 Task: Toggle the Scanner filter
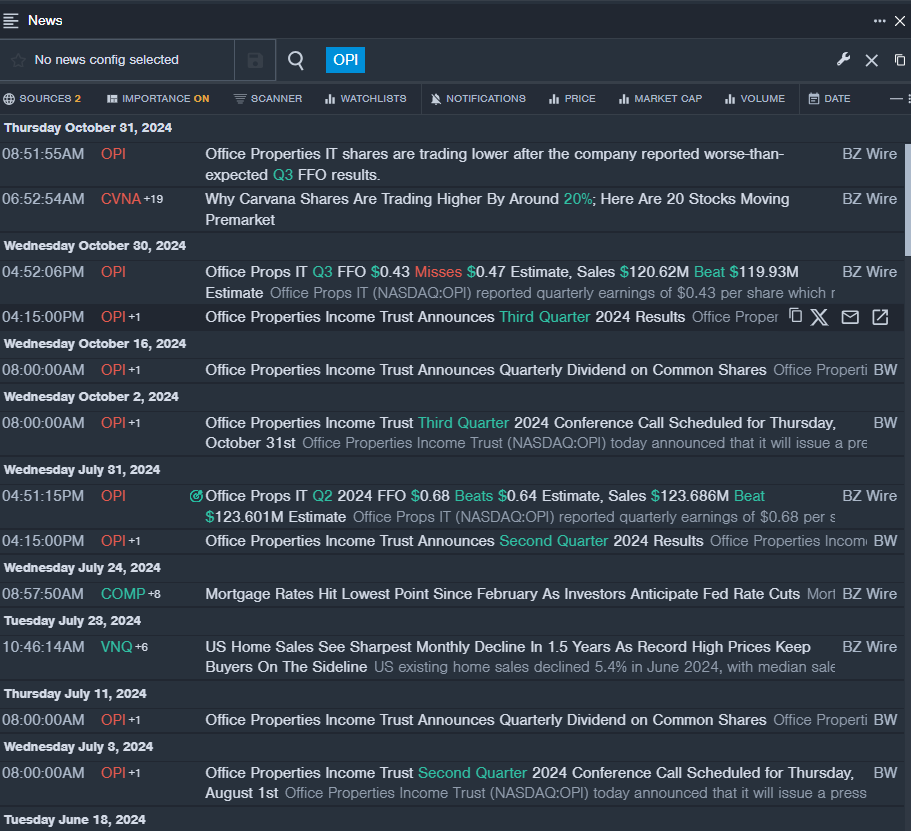pyautogui.click(x=268, y=99)
